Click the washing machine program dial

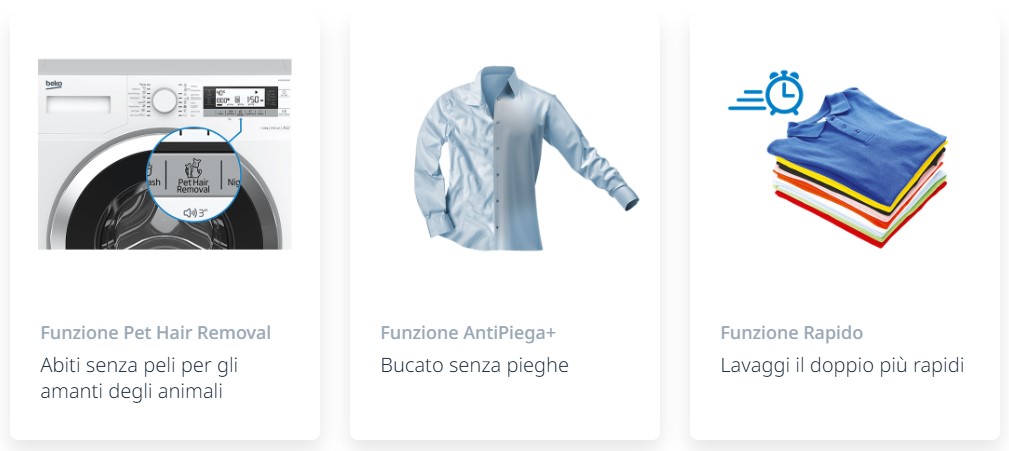[x=165, y=101]
